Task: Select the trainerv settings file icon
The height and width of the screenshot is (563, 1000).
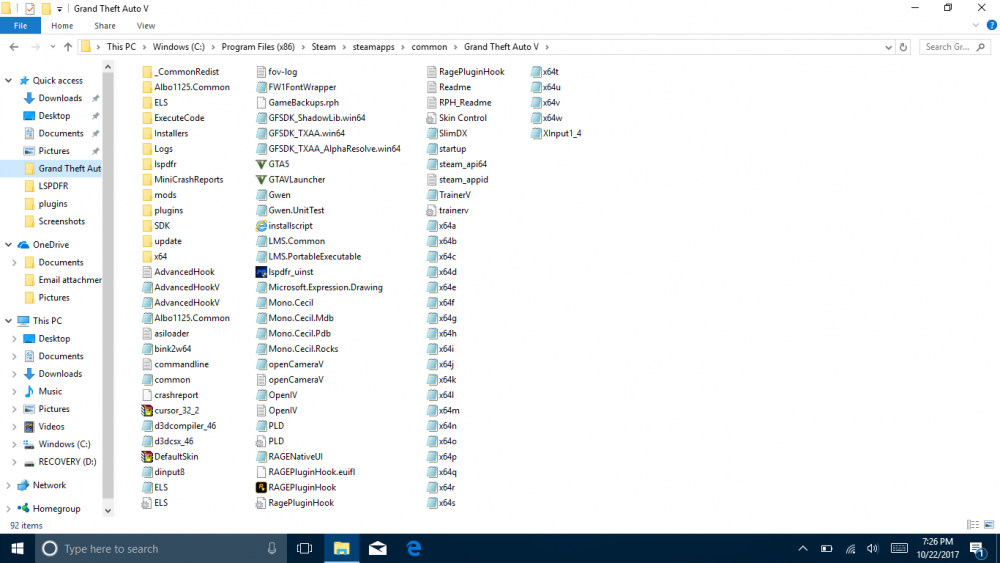Action: 431,210
